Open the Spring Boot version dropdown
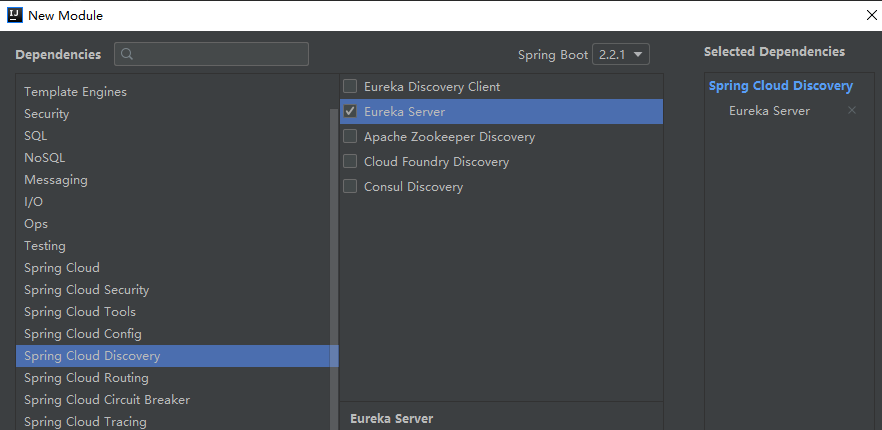The height and width of the screenshot is (430, 882). 620,55
